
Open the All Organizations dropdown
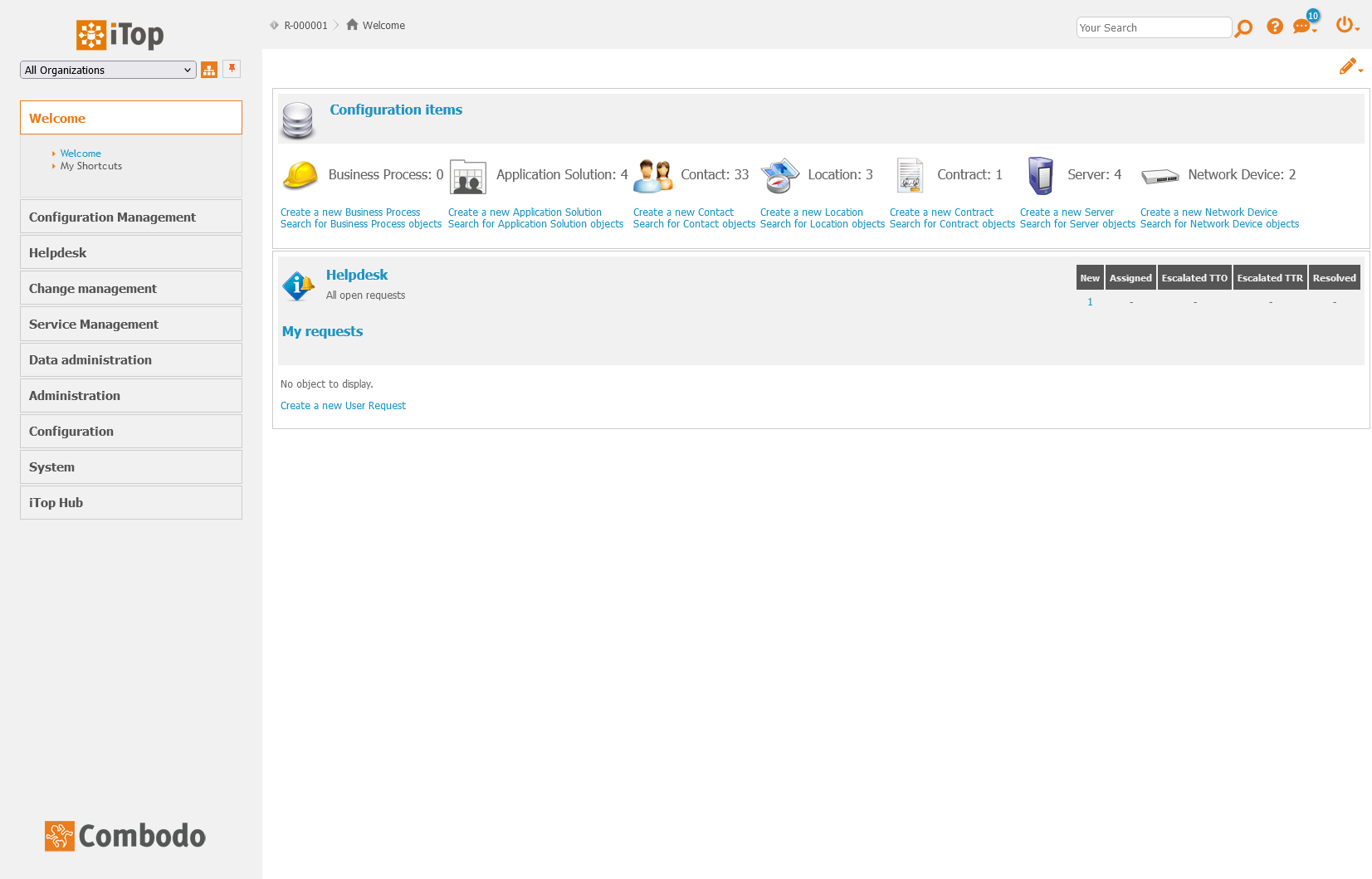107,70
